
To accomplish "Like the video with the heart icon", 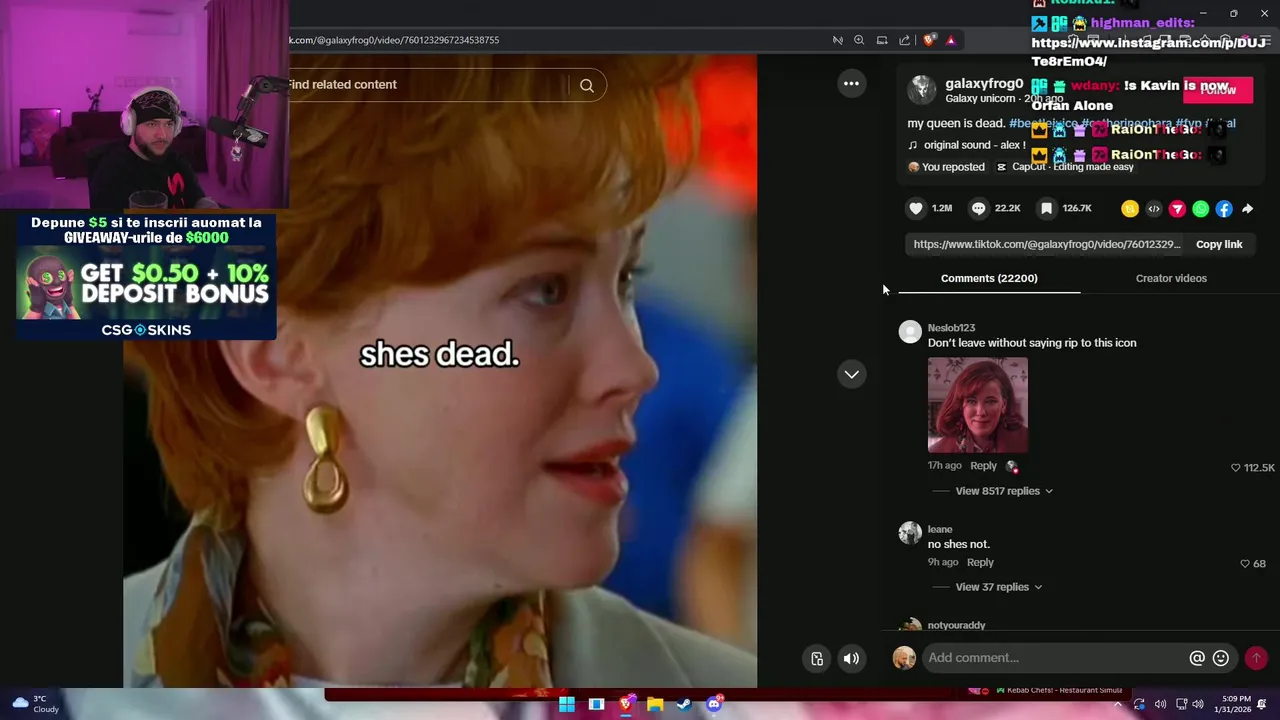I will click(x=915, y=208).
